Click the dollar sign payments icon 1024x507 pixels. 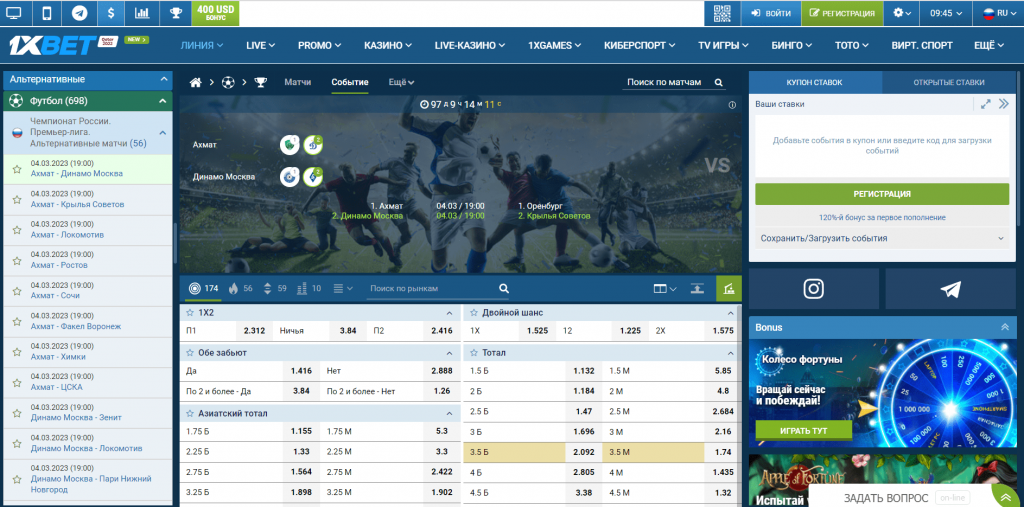coord(111,13)
